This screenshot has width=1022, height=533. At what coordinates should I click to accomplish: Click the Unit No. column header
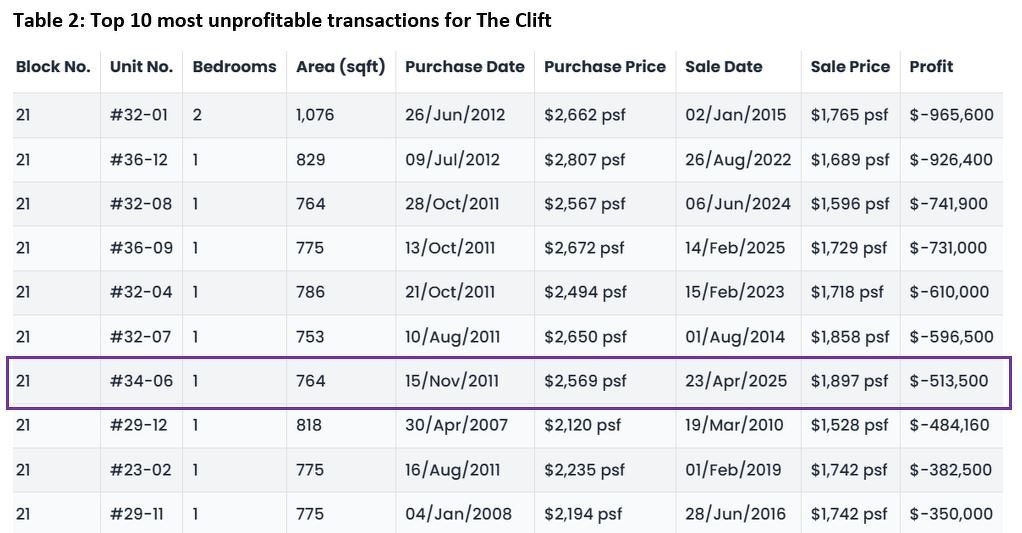tap(141, 67)
